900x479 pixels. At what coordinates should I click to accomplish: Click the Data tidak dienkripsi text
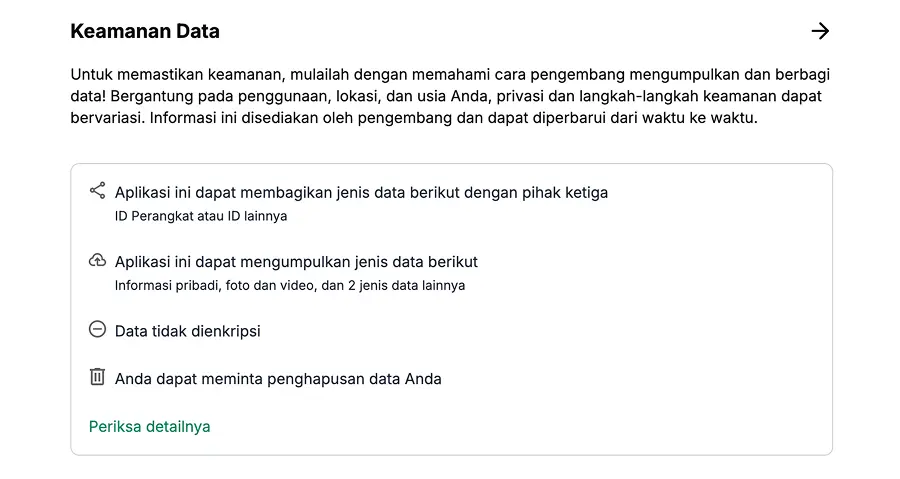(x=187, y=331)
